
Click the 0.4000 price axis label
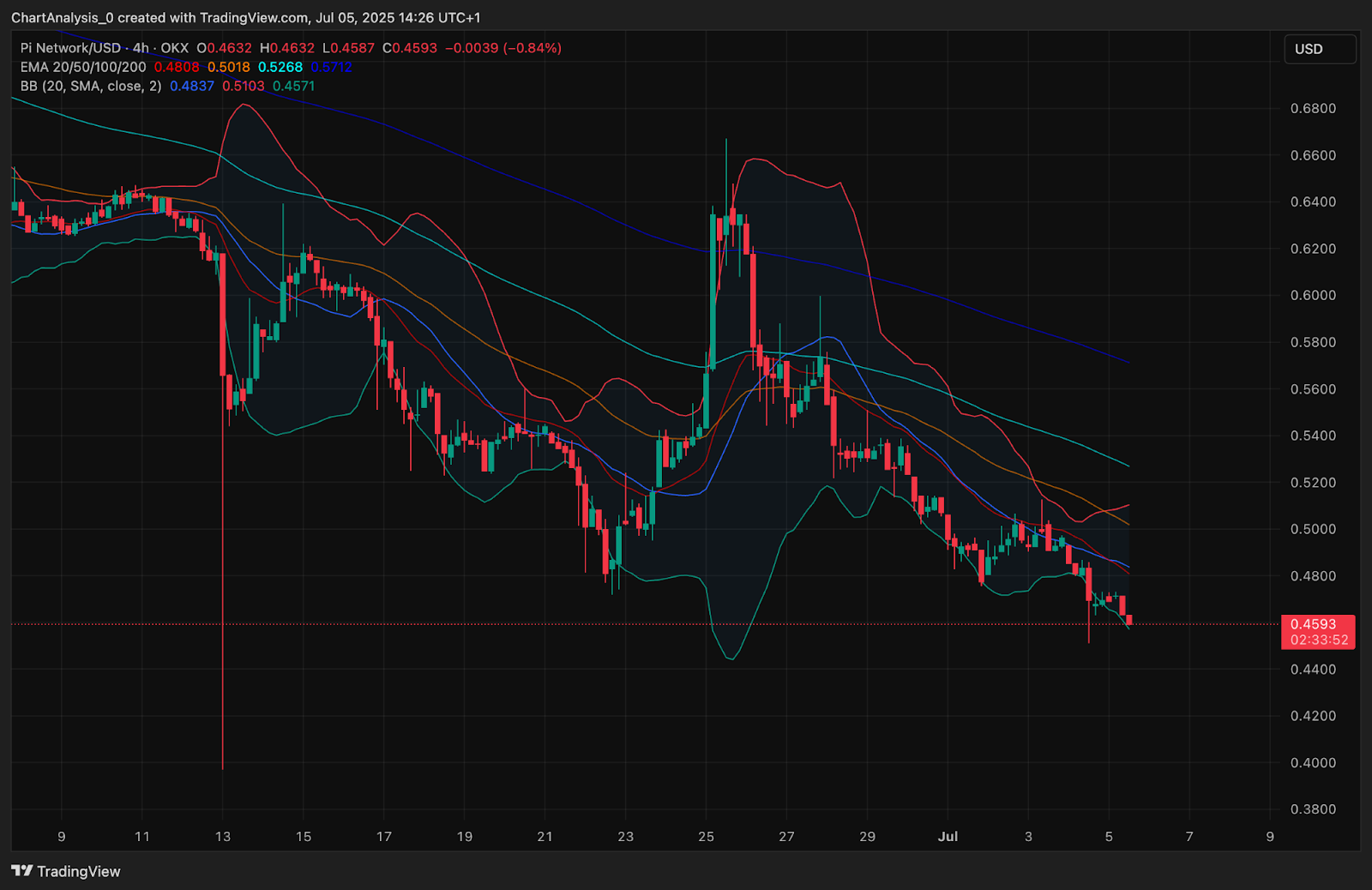pyautogui.click(x=1314, y=762)
